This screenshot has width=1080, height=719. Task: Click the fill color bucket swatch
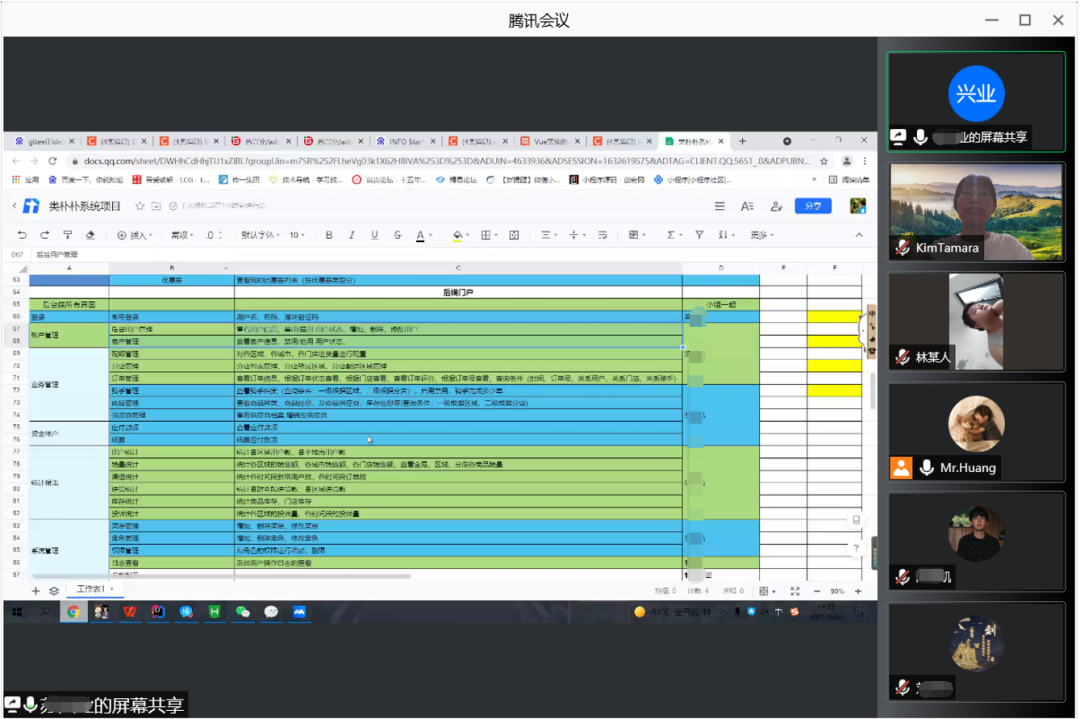point(457,236)
